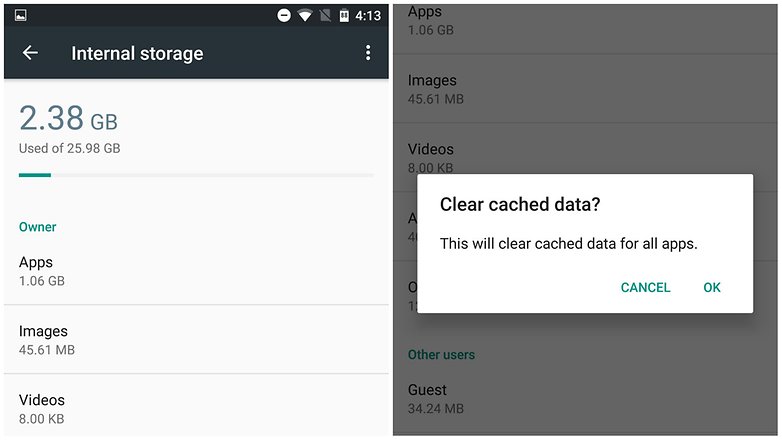Open the Videos 8.00 KB entry

pos(196,408)
